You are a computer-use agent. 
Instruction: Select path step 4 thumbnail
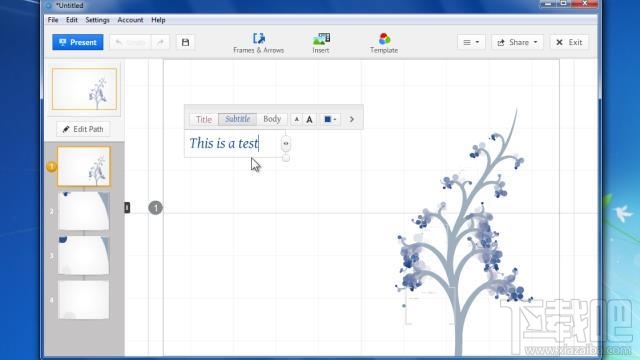coord(84,300)
